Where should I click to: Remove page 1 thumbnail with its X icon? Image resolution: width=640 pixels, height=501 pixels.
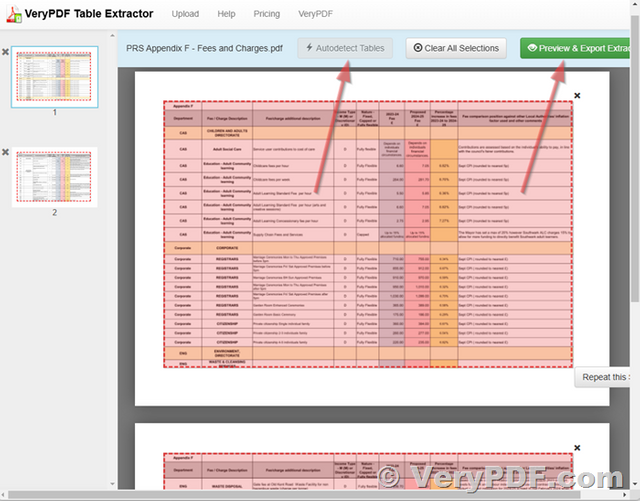(x=5, y=52)
